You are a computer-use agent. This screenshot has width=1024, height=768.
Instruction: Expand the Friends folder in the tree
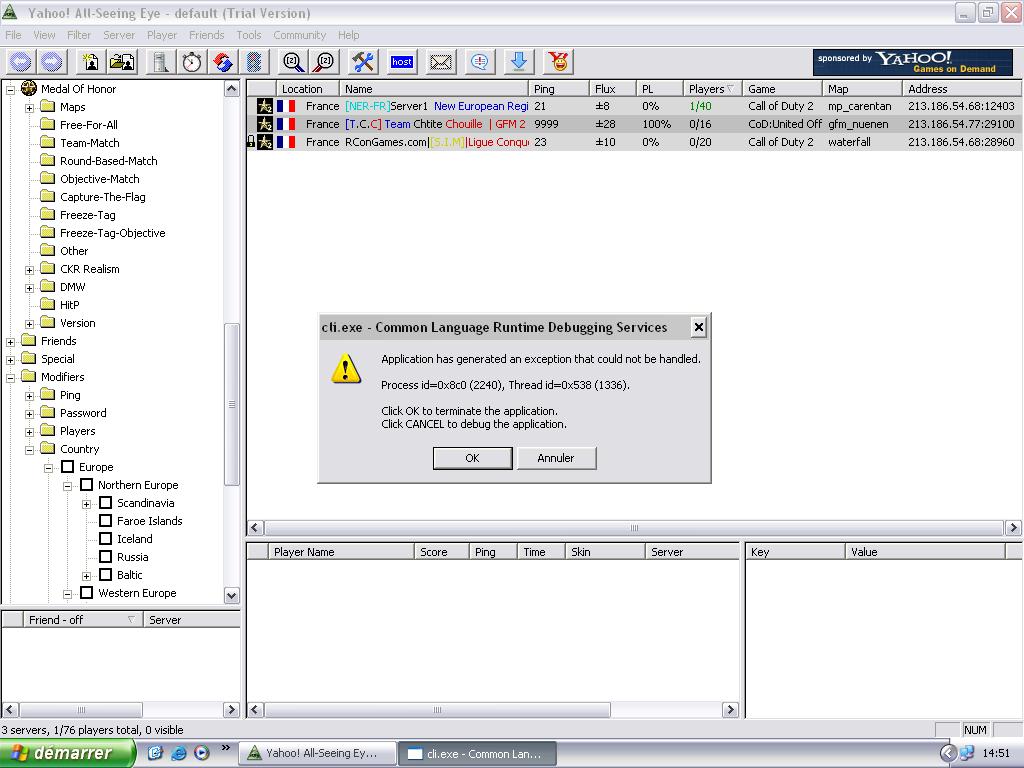tap(11, 341)
